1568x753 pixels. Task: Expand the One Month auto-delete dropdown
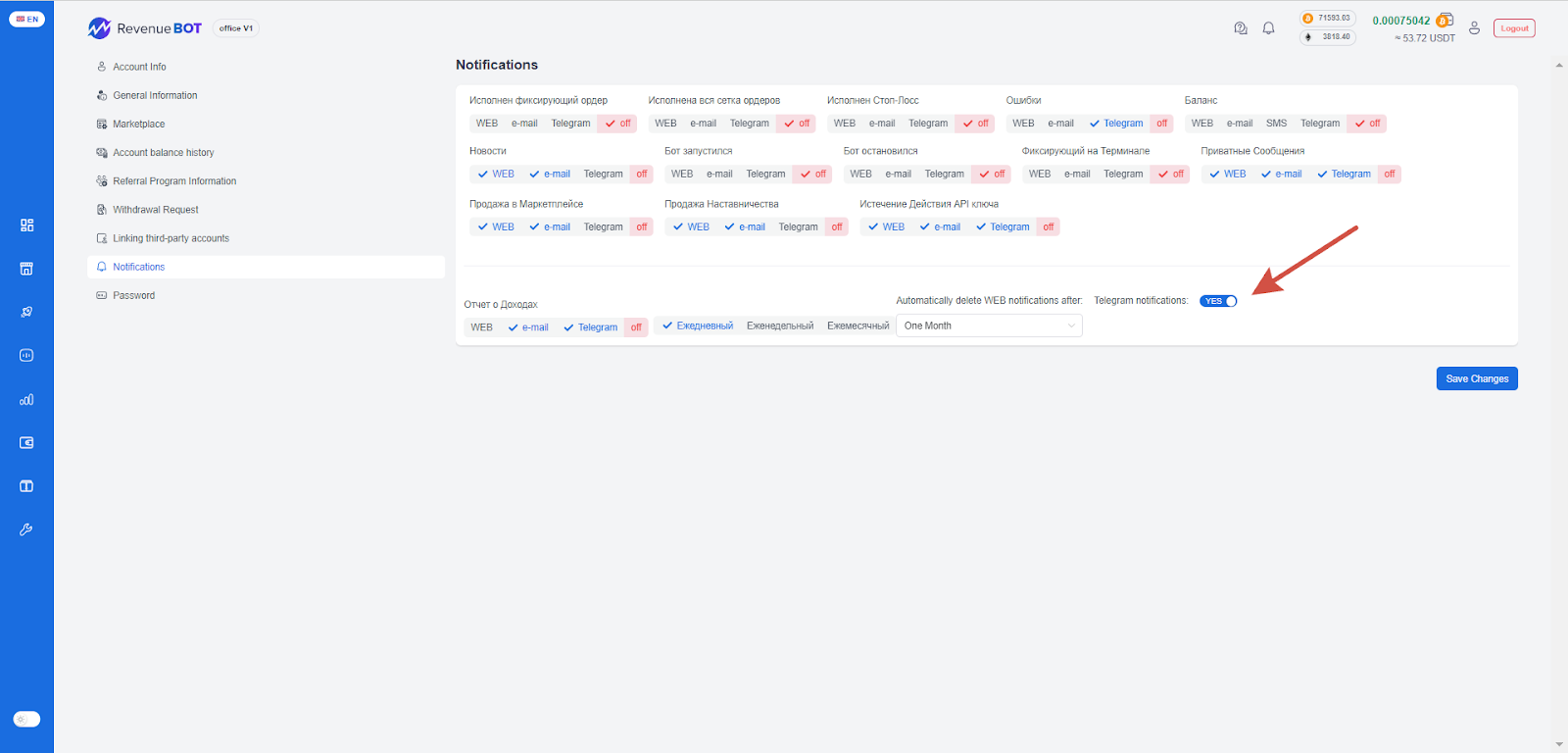988,326
